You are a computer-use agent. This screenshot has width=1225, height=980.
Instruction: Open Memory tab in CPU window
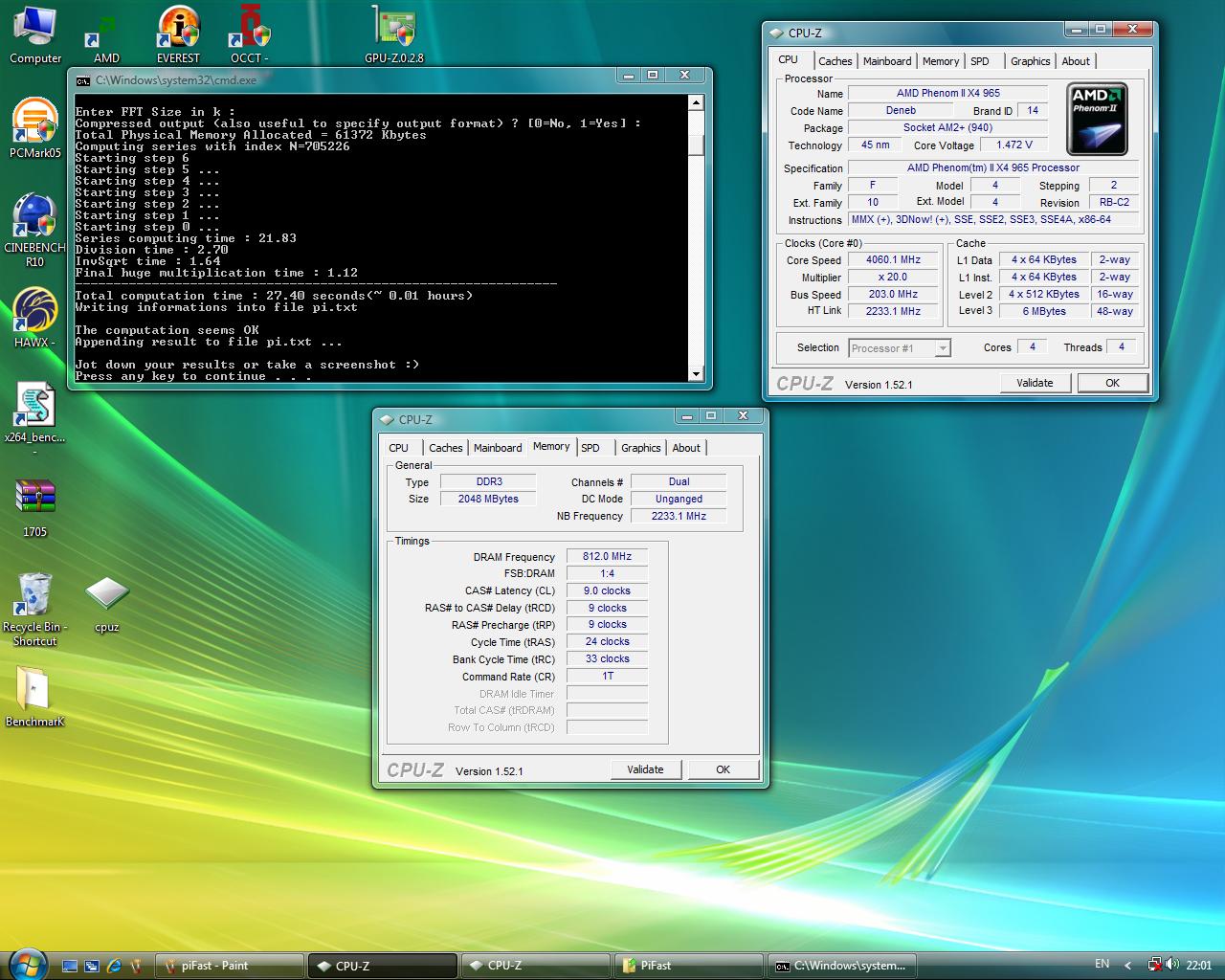(x=941, y=61)
